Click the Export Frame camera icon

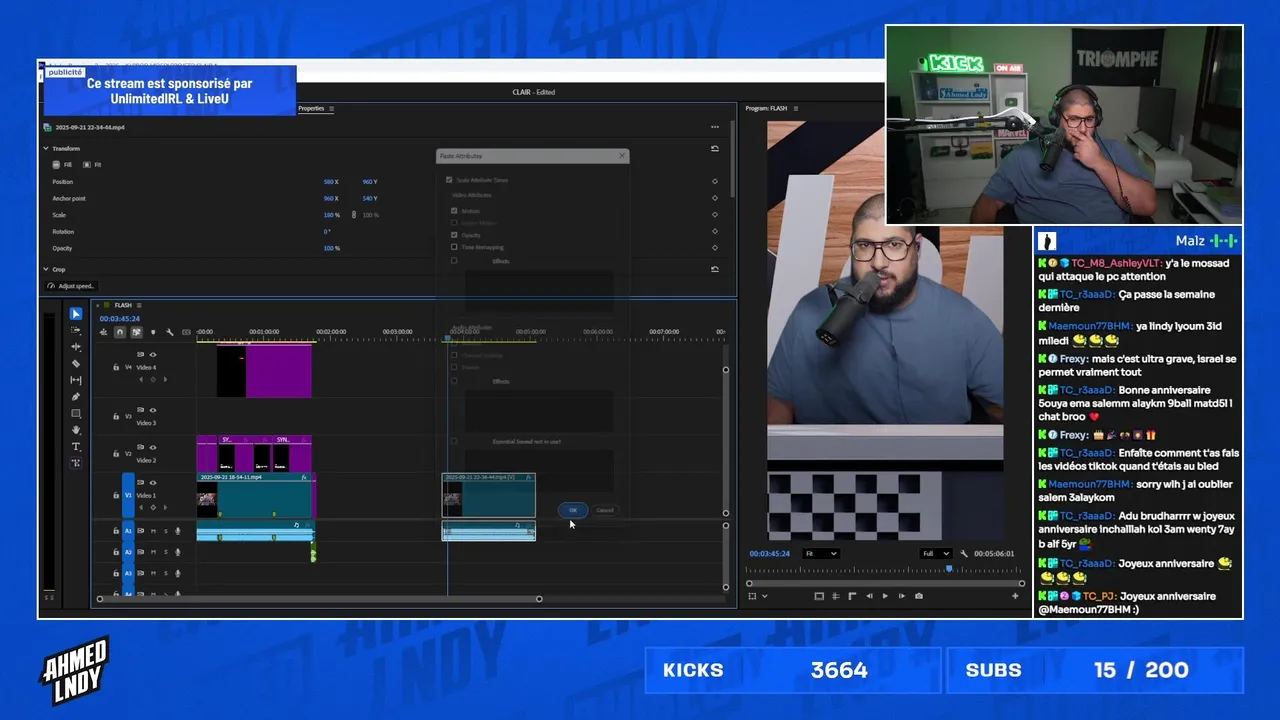click(x=919, y=596)
